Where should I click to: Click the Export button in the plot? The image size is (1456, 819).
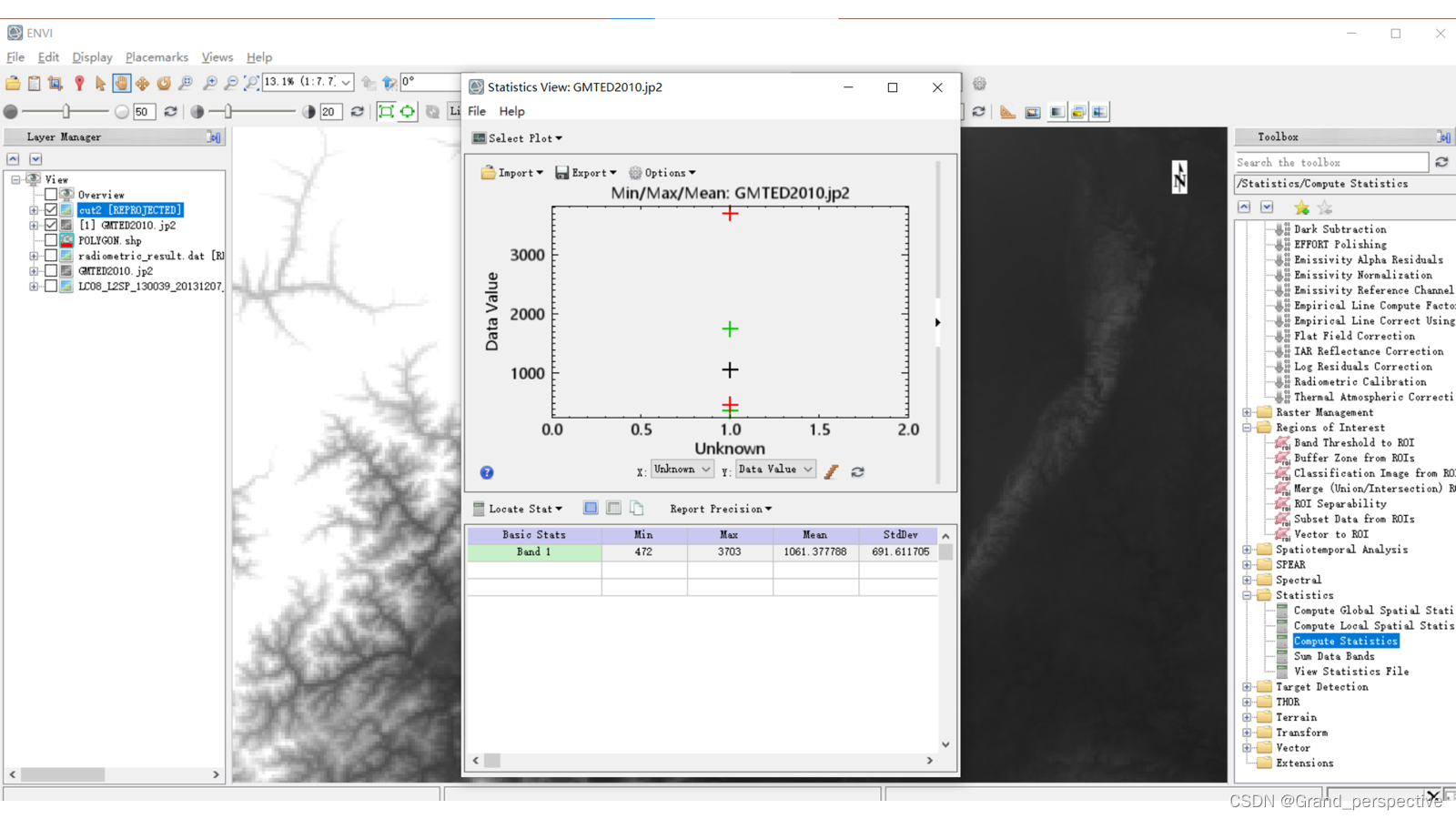click(585, 173)
